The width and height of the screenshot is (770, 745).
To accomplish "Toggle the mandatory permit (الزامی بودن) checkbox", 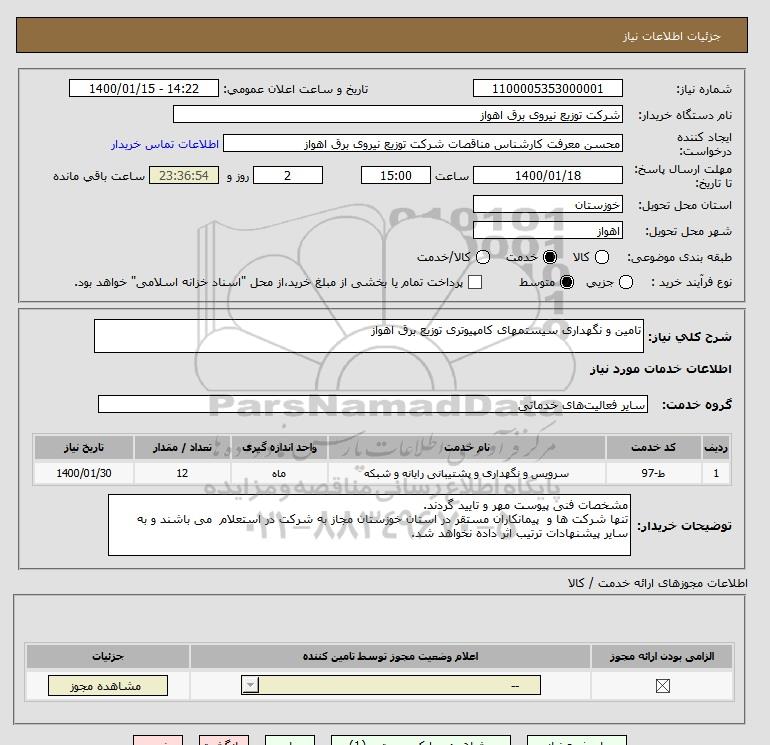I will coord(662,686).
